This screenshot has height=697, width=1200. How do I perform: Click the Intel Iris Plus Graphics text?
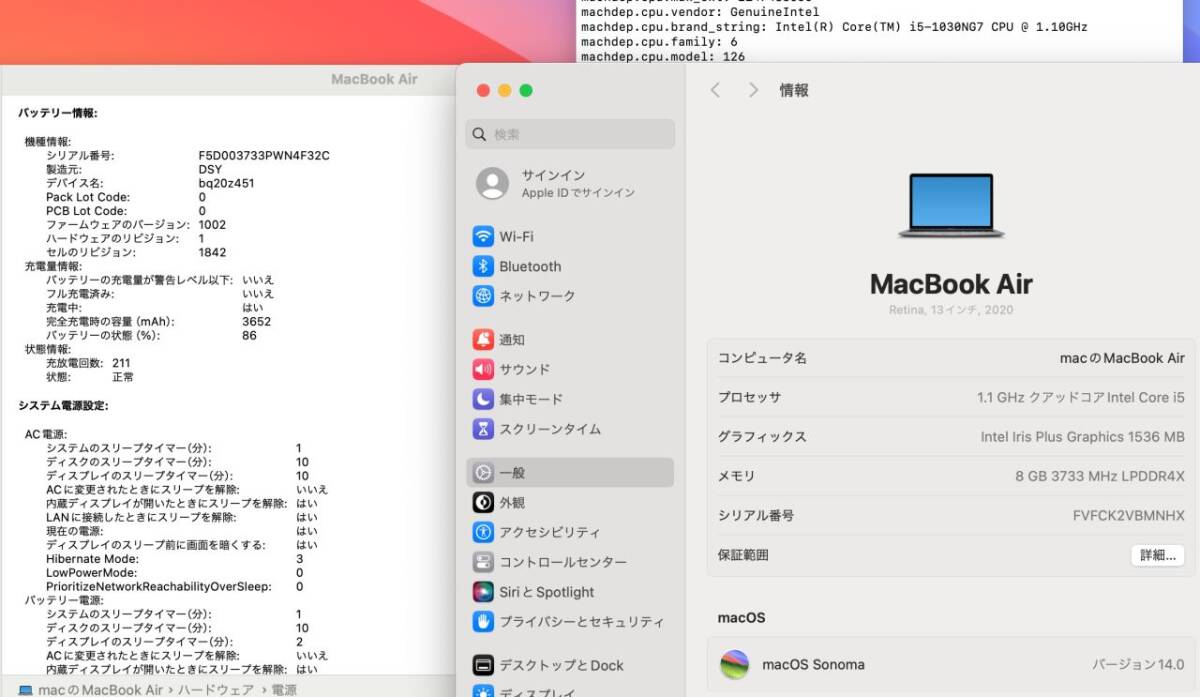coord(1083,437)
